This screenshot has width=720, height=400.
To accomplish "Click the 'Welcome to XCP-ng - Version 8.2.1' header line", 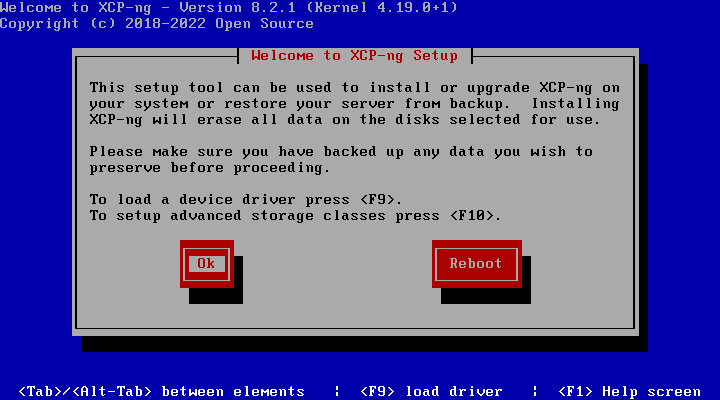I will click(229, 7).
